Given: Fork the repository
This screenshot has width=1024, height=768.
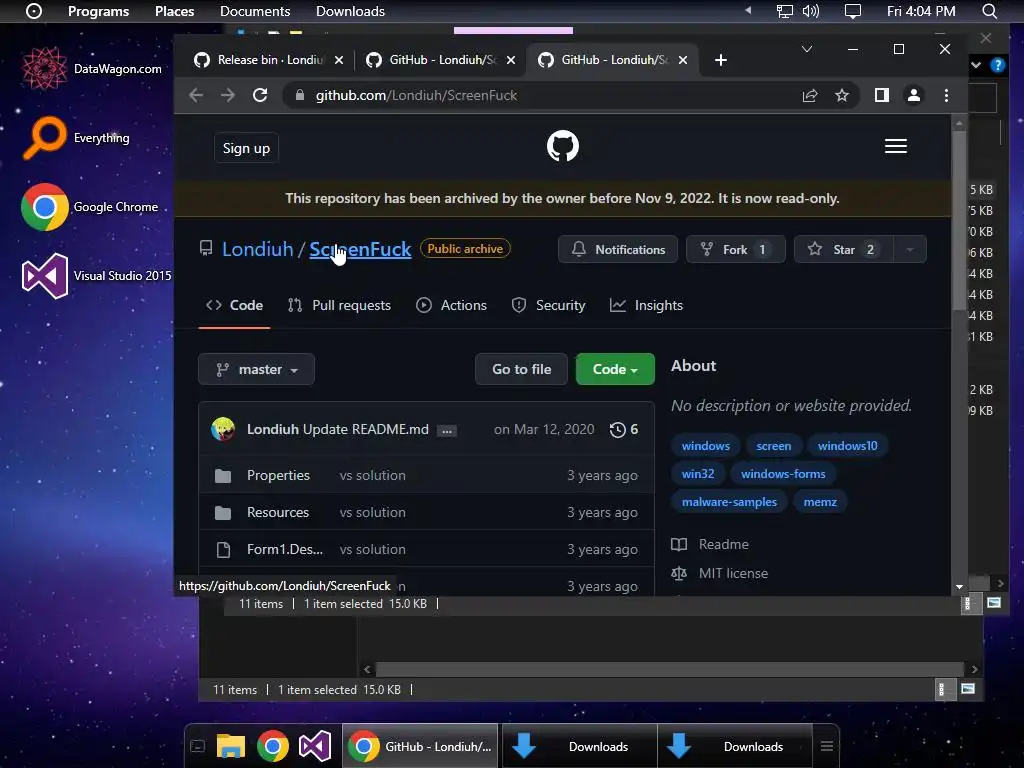Looking at the screenshot, I should [735, 249].
